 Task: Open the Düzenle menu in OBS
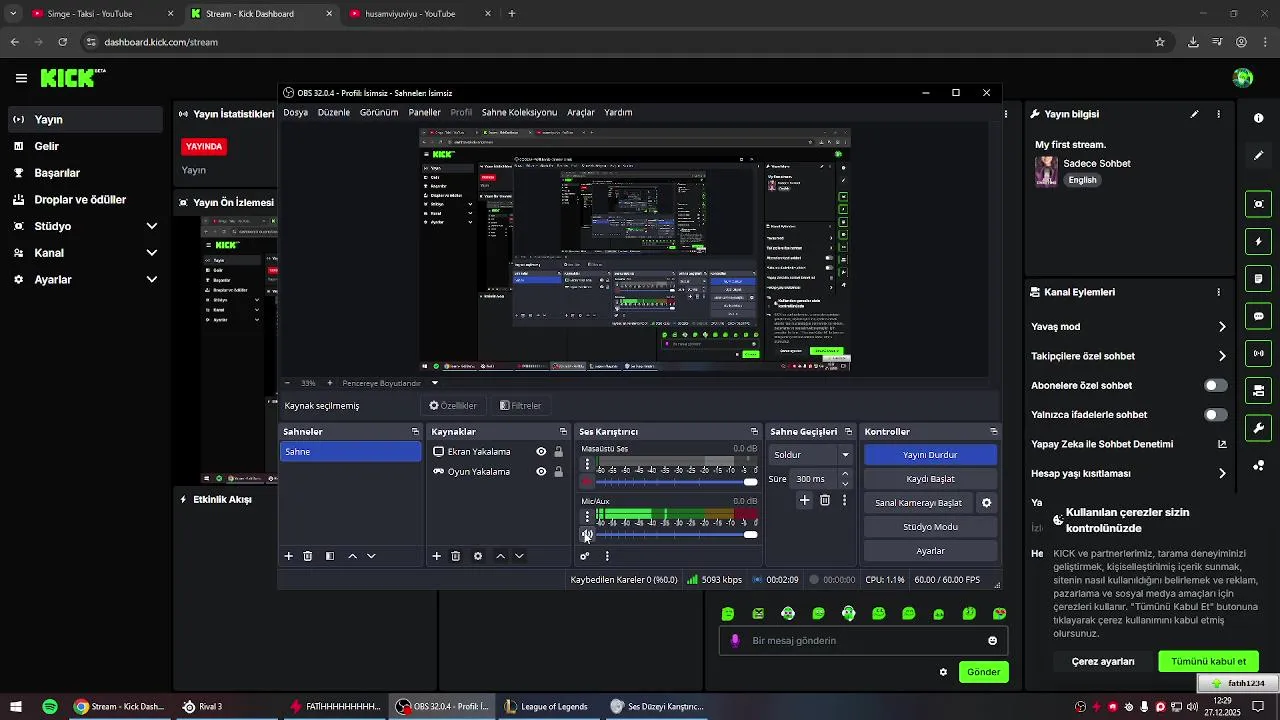point(334,113)
